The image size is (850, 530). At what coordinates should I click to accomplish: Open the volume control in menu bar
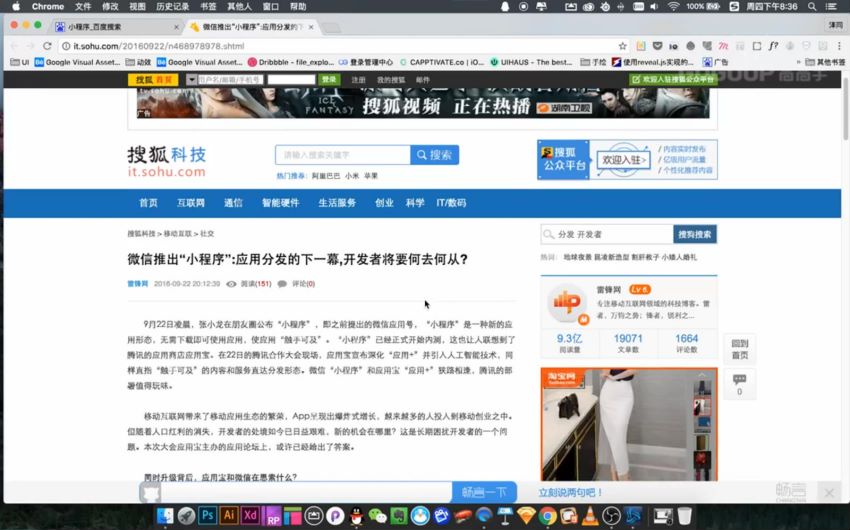tap(654, 7)
